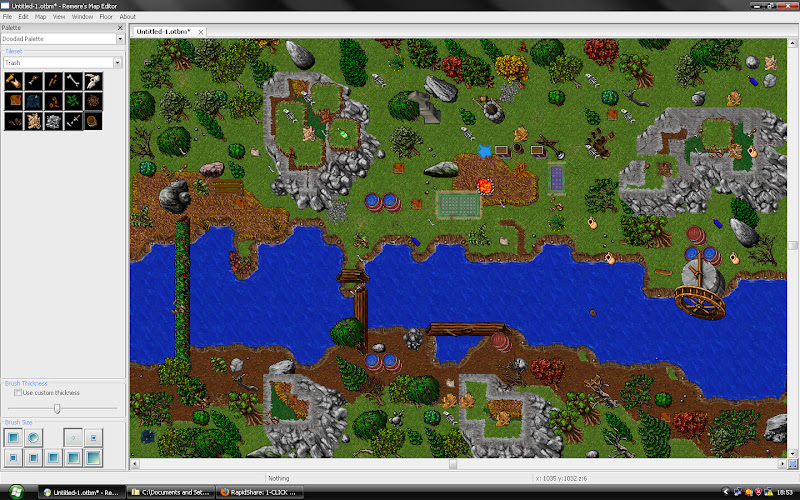
Task: Click the map's horizontal scrollbar thumb
Action: click(453, 464)
